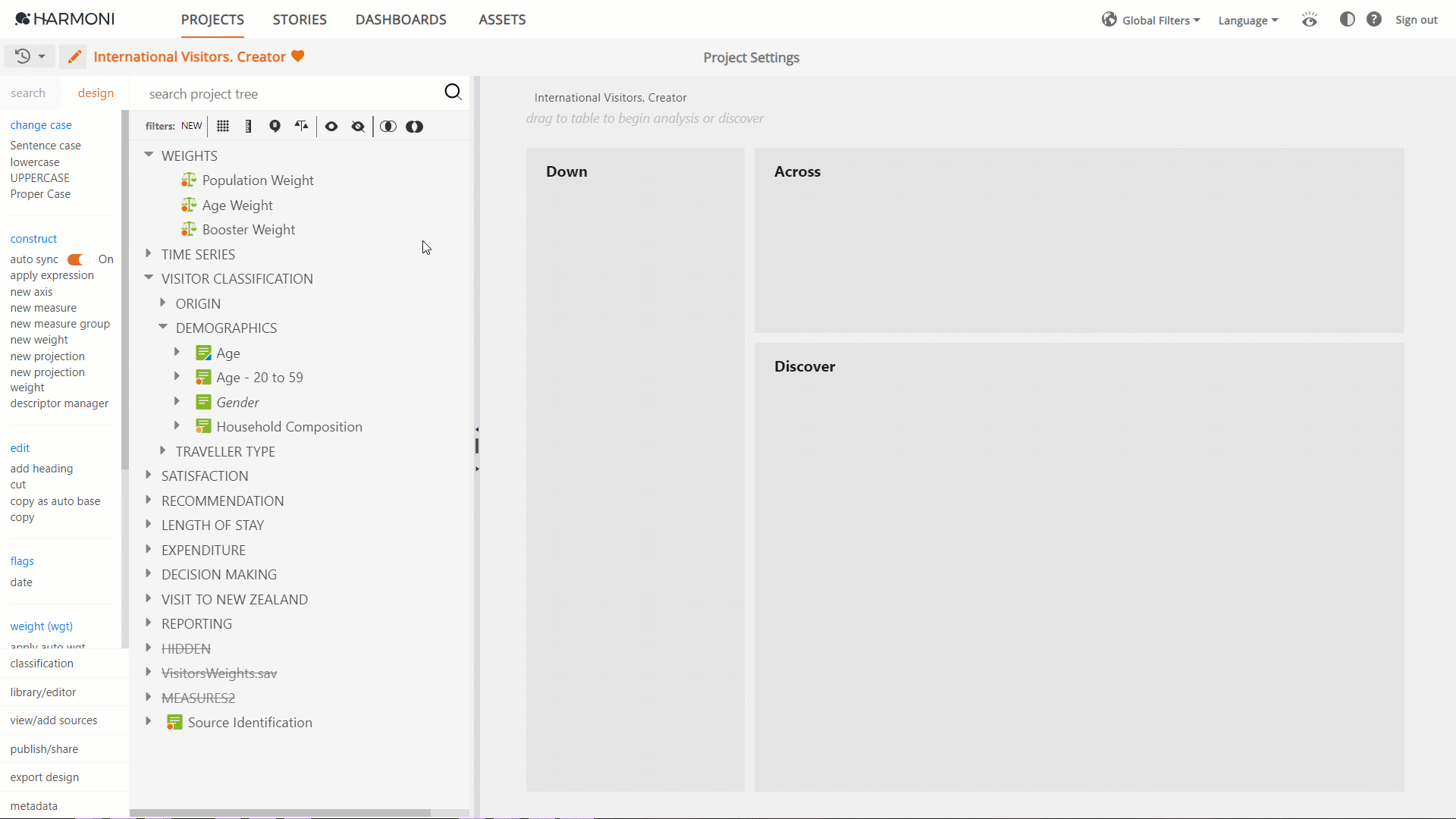The width and height of the screenshot is (1456, 819).
Task: Open the ASSETS tab
Action: click(x=502, y=20)
